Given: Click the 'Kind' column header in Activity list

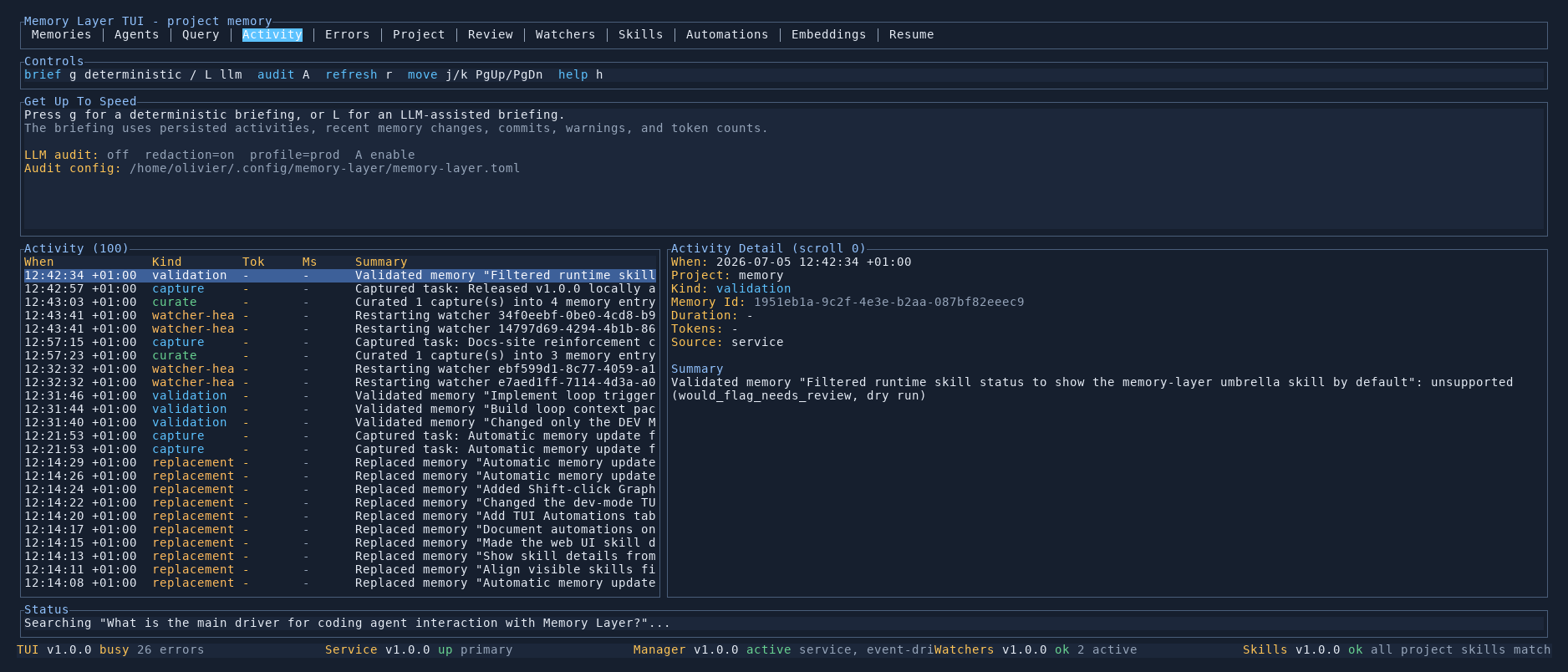Looking at the screenshot, I should click(x=167, y=262).
